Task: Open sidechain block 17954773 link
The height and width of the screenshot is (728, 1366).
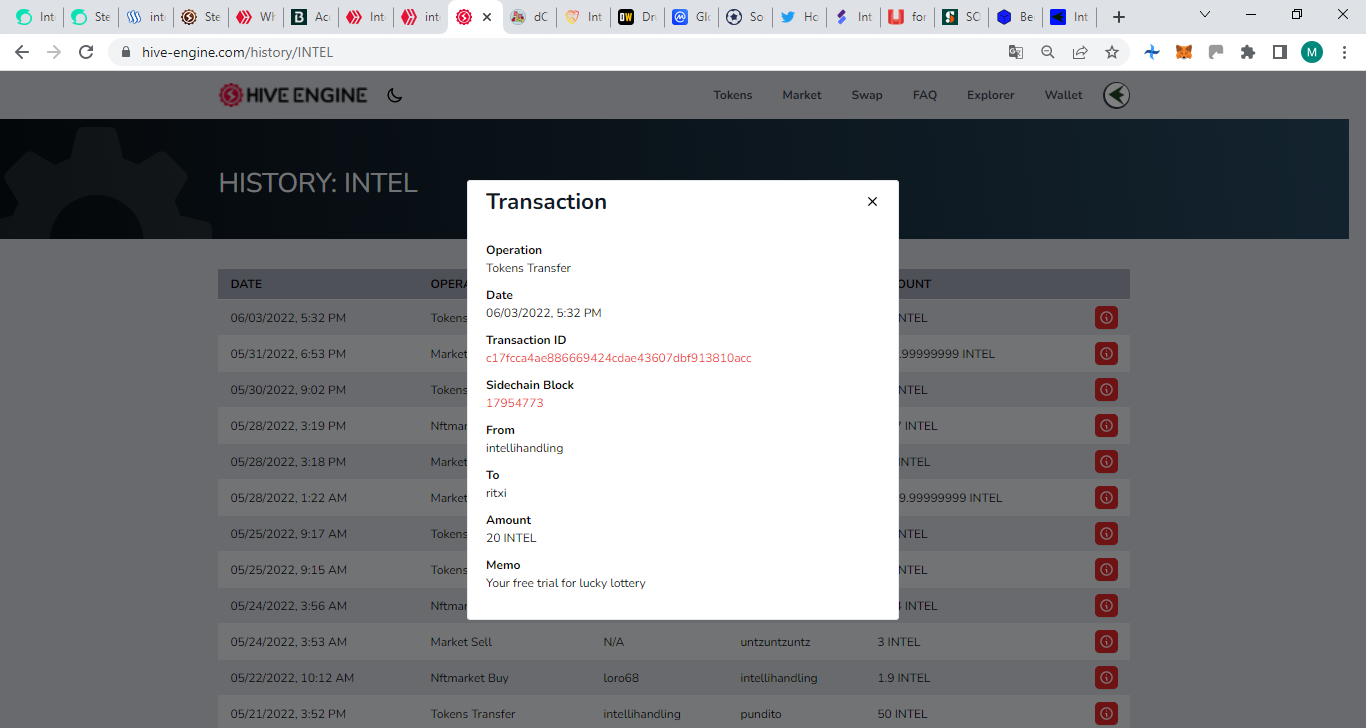Action: 514,403
